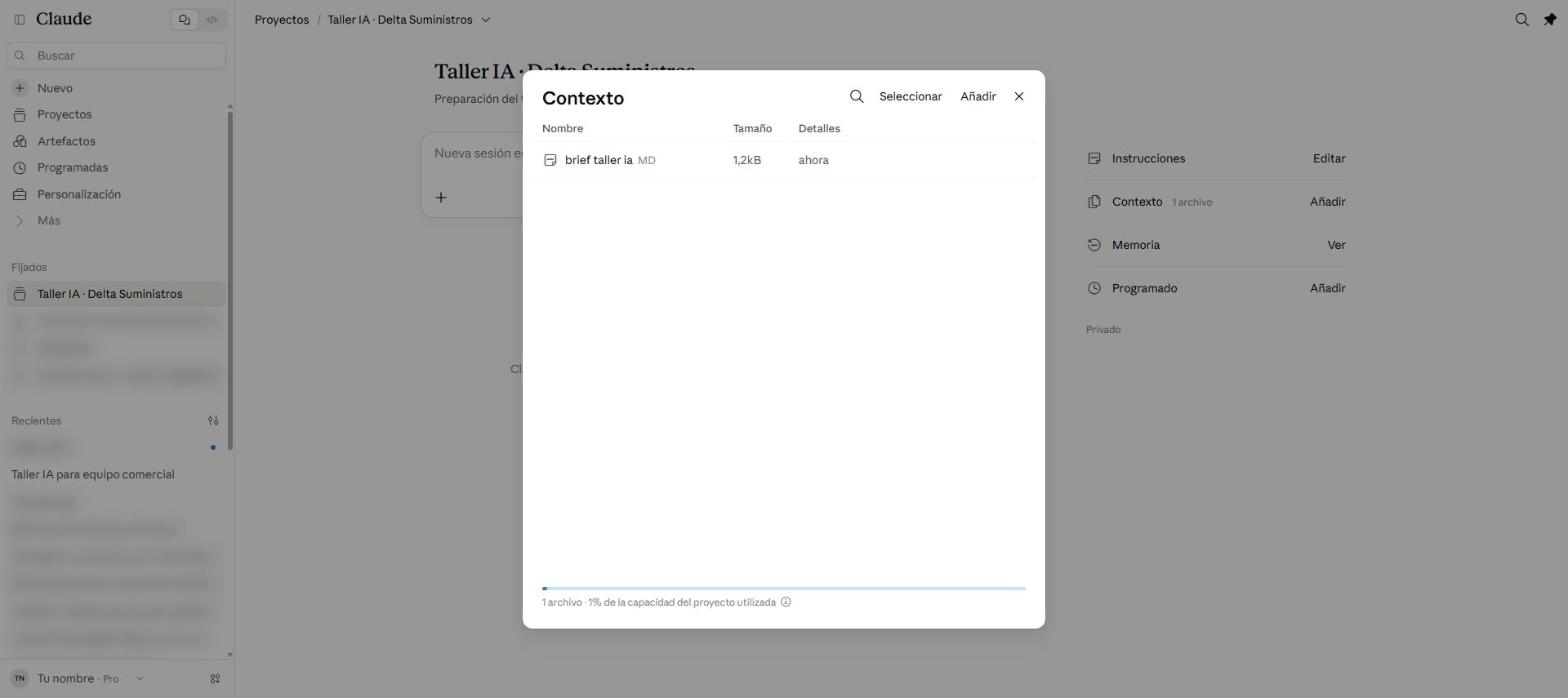Sort by Tamaño column header
1568x698 pixels.
[752, 129]
